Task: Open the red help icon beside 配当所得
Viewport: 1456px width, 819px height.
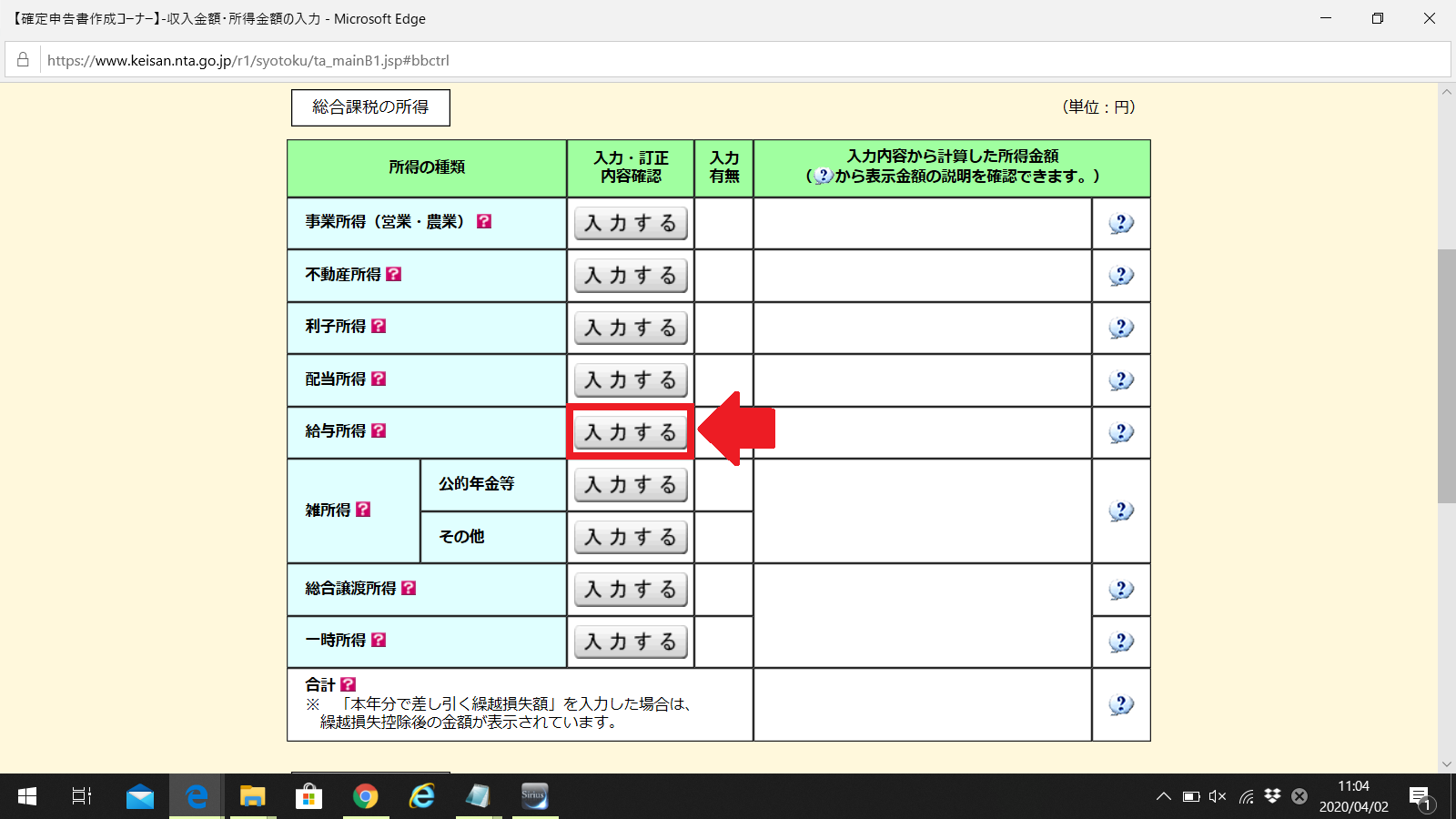Action: [379, 379]
